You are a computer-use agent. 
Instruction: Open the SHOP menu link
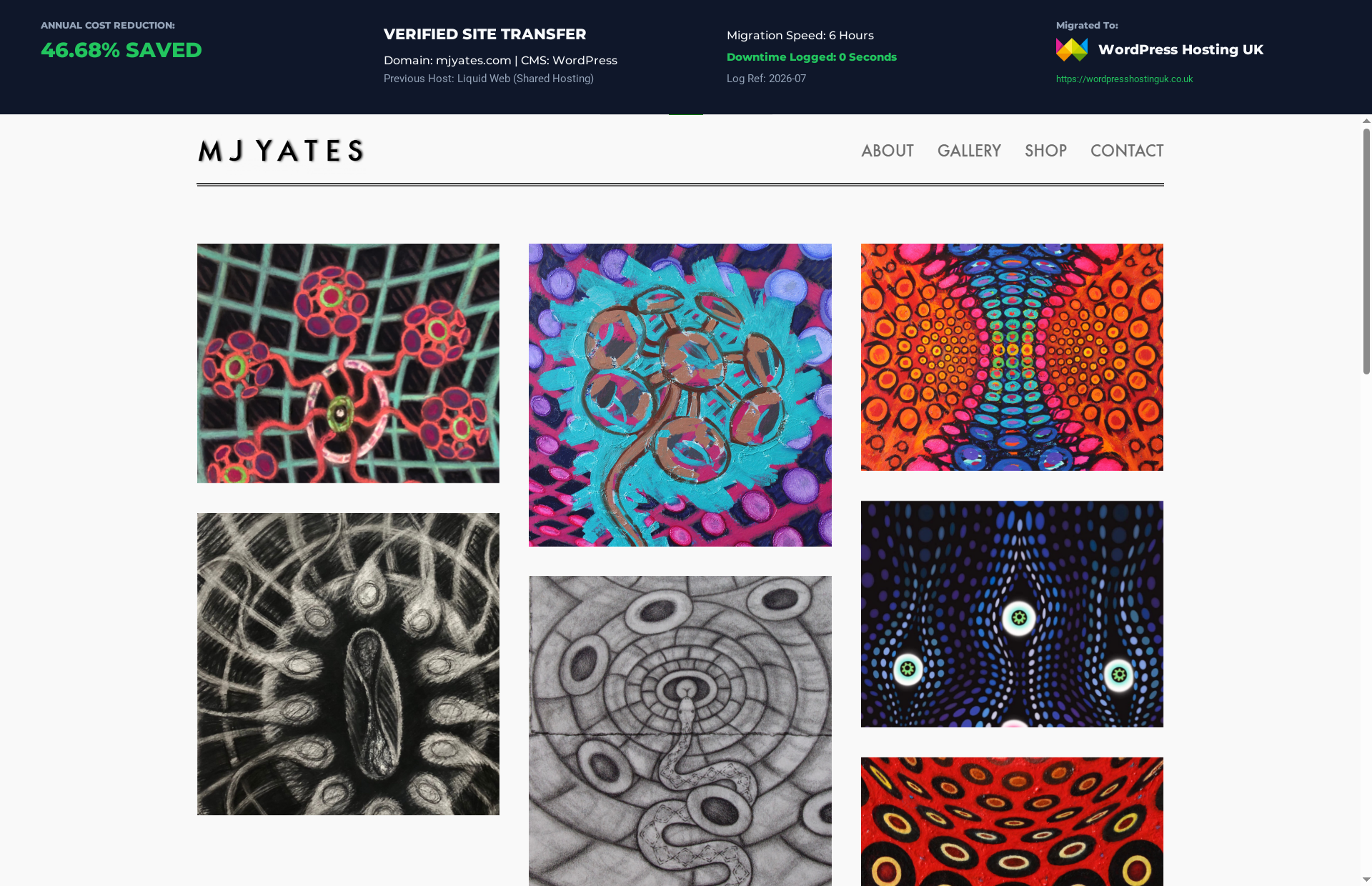point(1045,151)
